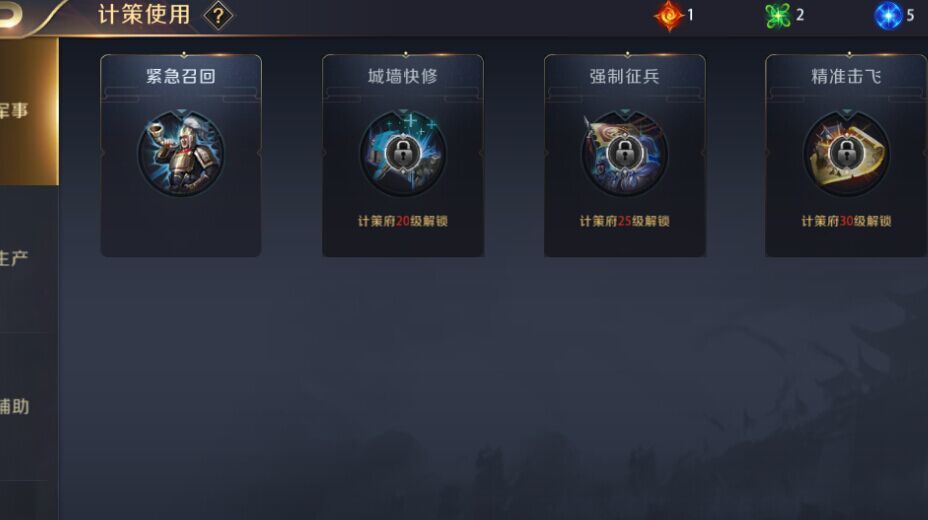Tap the locked 城墙快修 skill icon
Image resolution: width=928 pixels, height=520 pixels.
tap(403, 153)
